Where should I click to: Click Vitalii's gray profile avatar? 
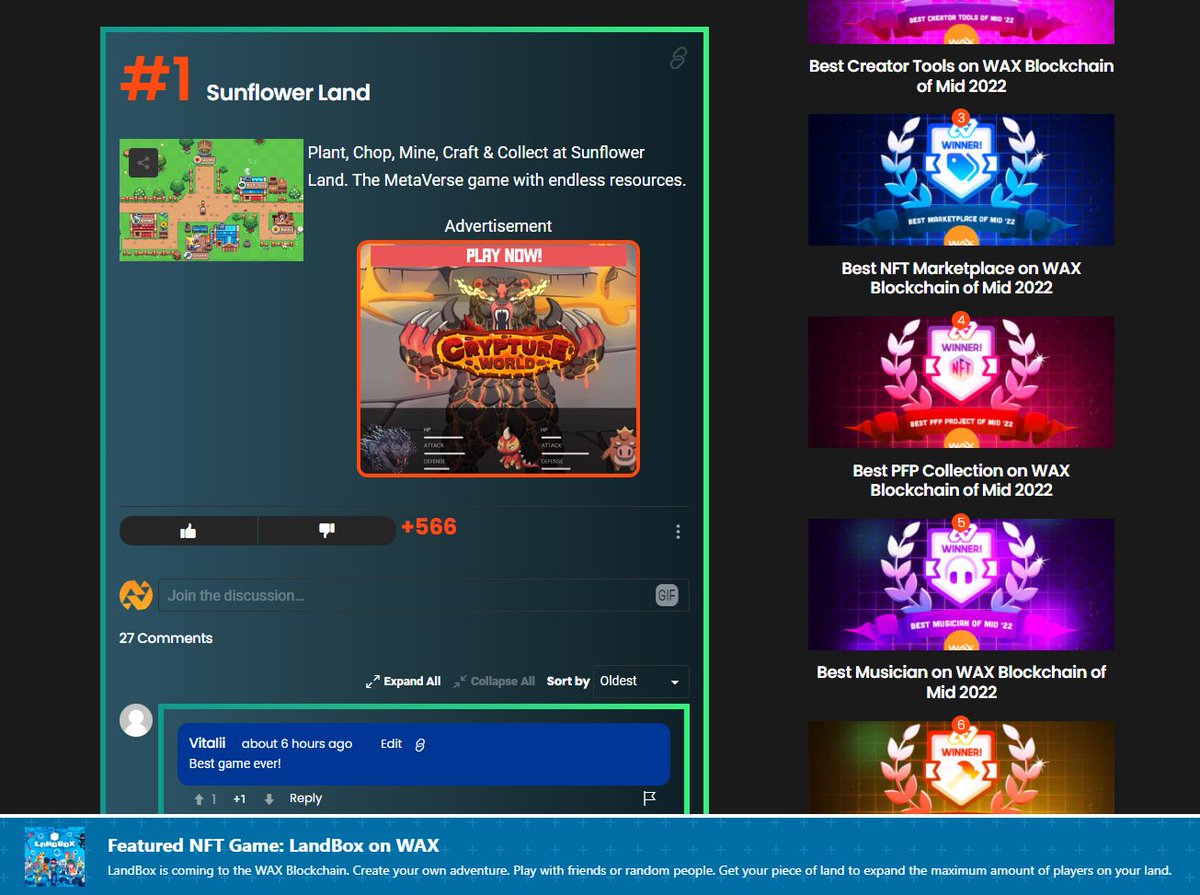tap(136, 720)
